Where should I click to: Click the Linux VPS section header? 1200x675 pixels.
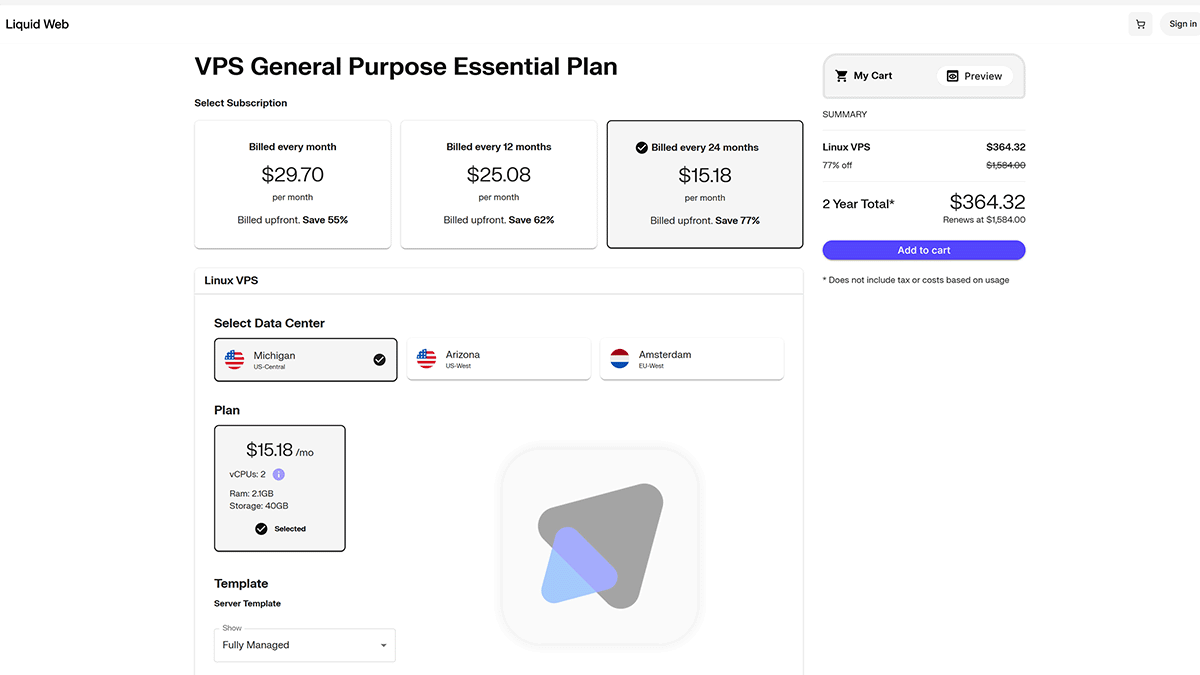tap(499, 281)
